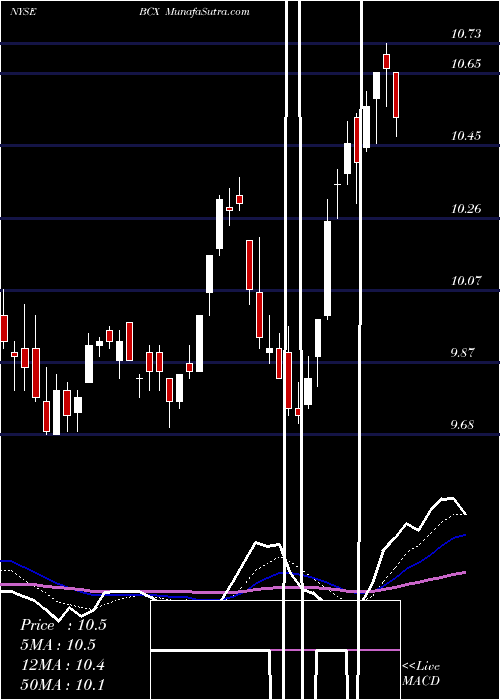Click the topmost red candlestick near 10.73

(x=387, y=61)
